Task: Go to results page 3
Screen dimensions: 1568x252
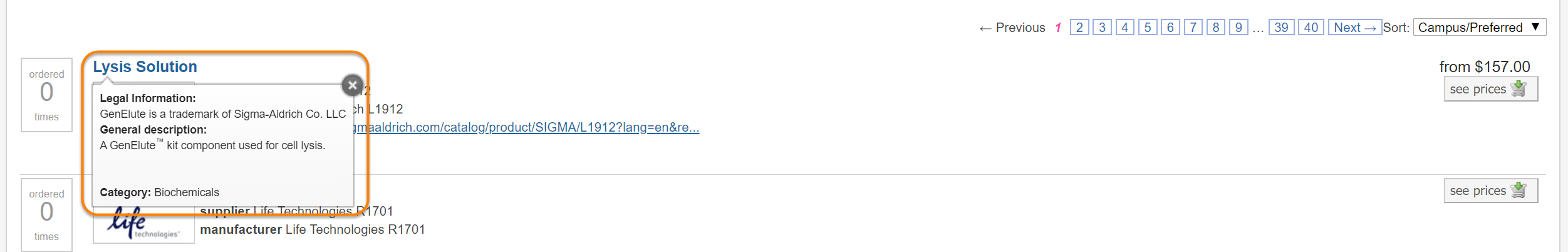Action: point(1102,28)
